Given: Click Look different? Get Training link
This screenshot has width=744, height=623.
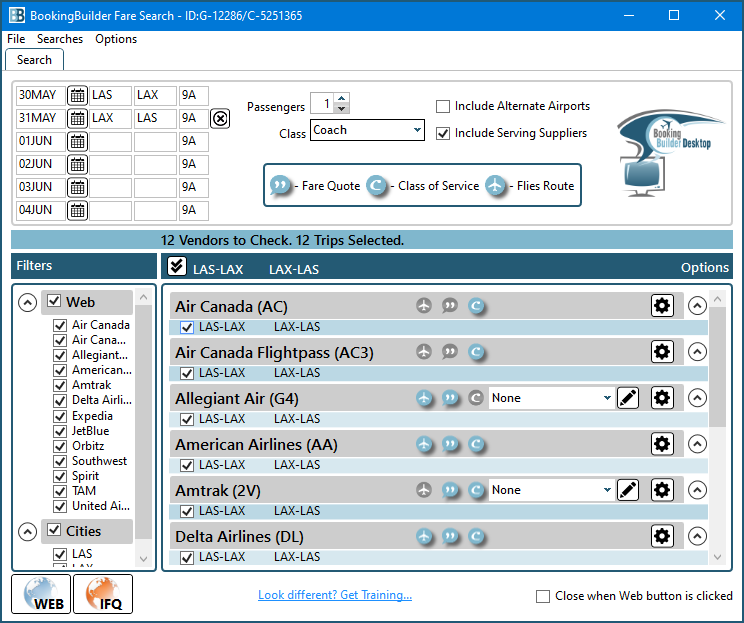Looking at the screenshot, I should (335, 595).
